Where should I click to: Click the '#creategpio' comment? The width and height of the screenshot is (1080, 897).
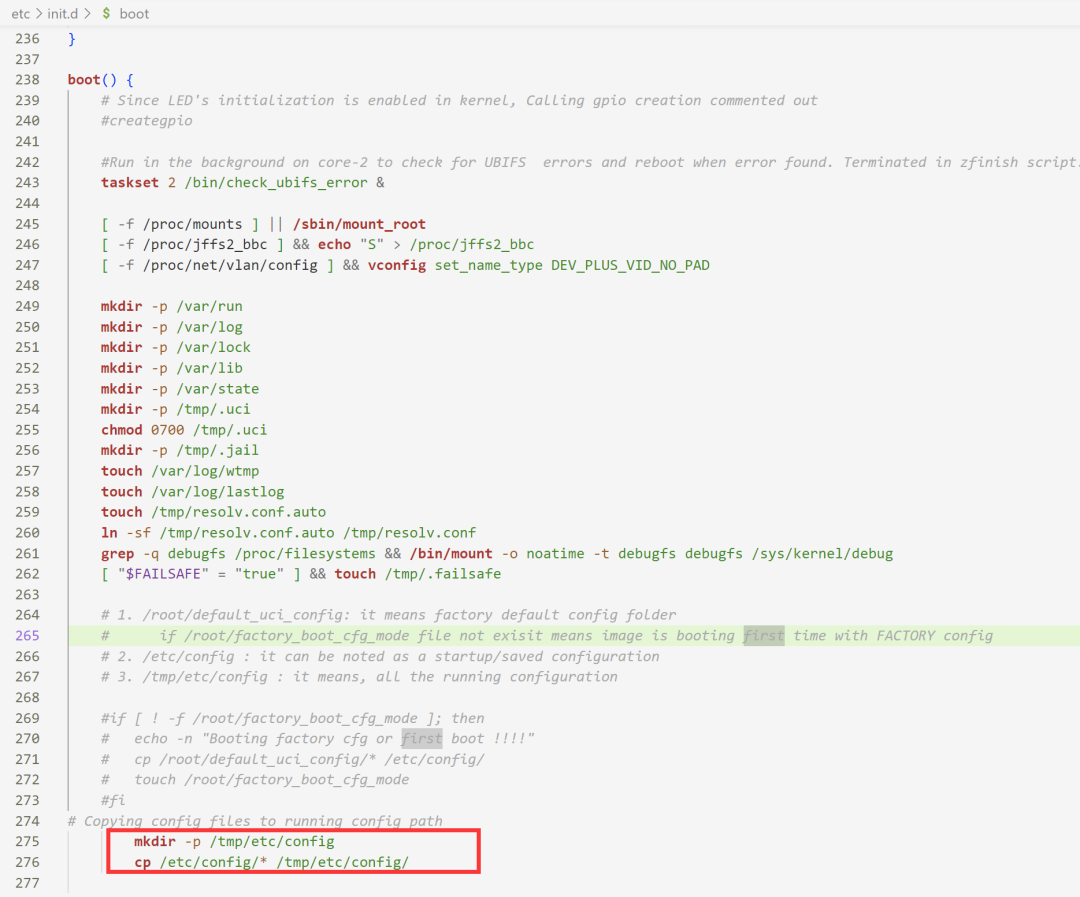[147, 121]
